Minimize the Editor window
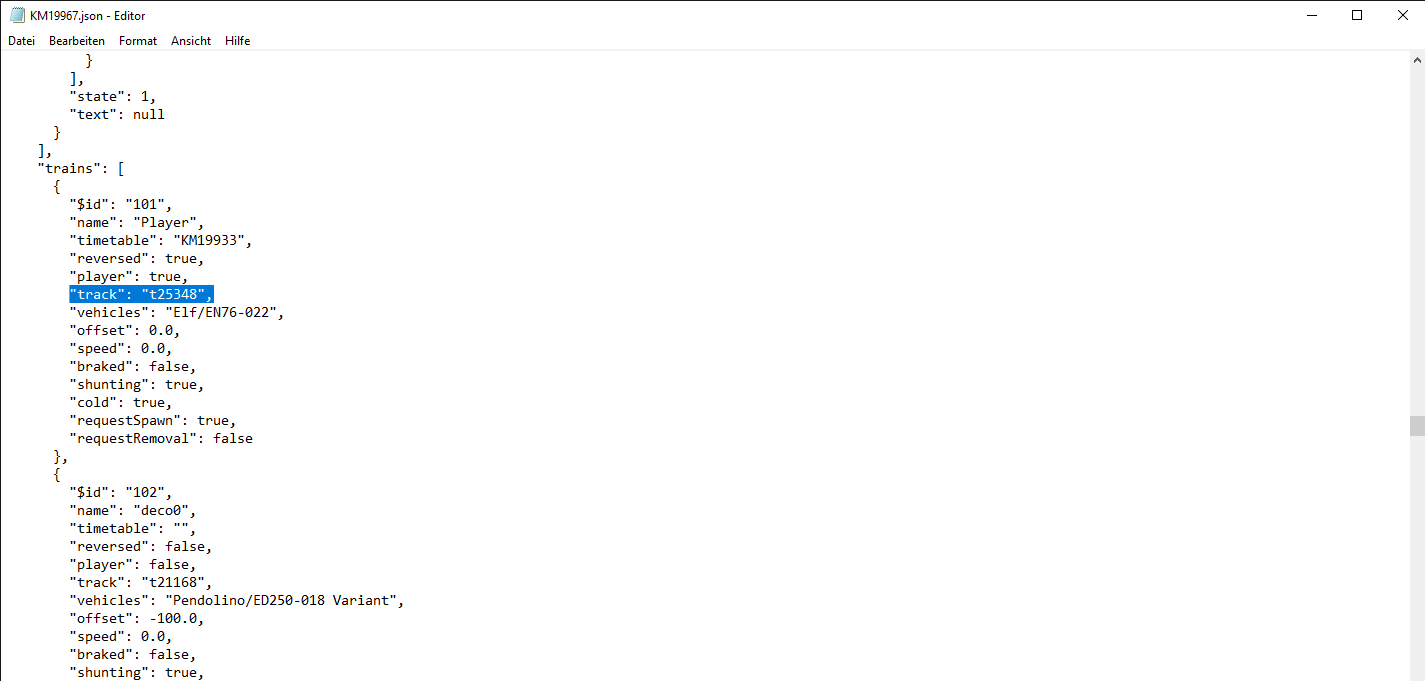Screen dimensions: 1425x681 (x=1311, y=15)
